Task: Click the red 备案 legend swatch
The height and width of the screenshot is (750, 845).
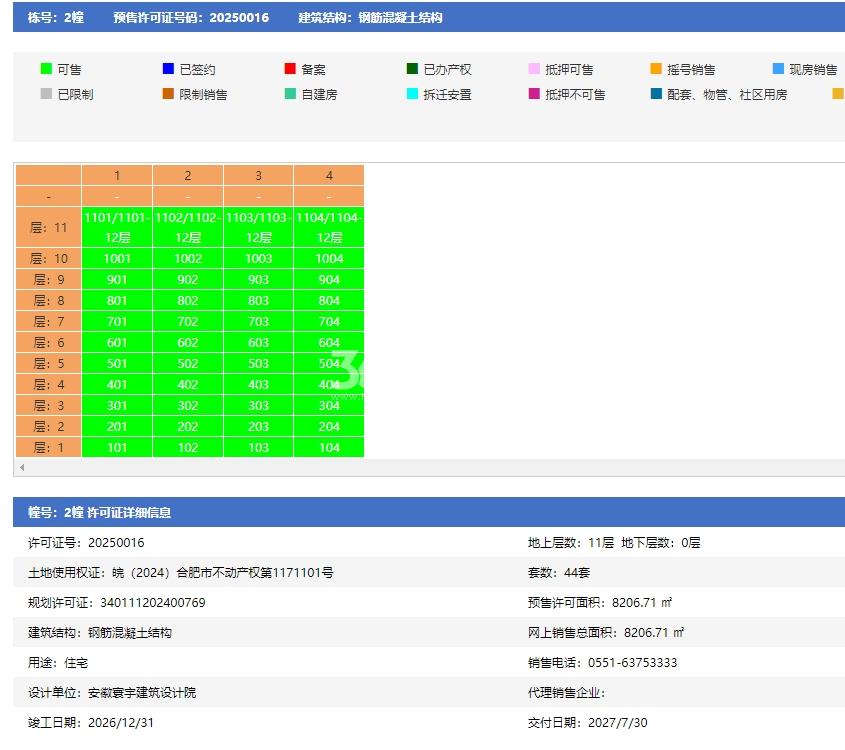Action: [290, 68]
